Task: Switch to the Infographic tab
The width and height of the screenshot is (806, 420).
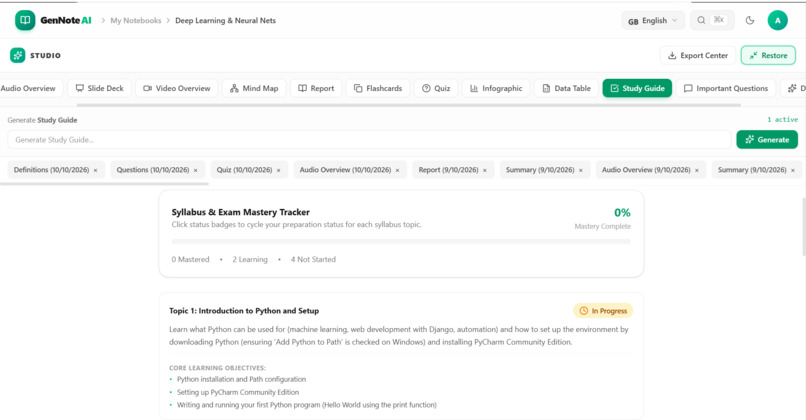Action: click(x=496, y=88)
